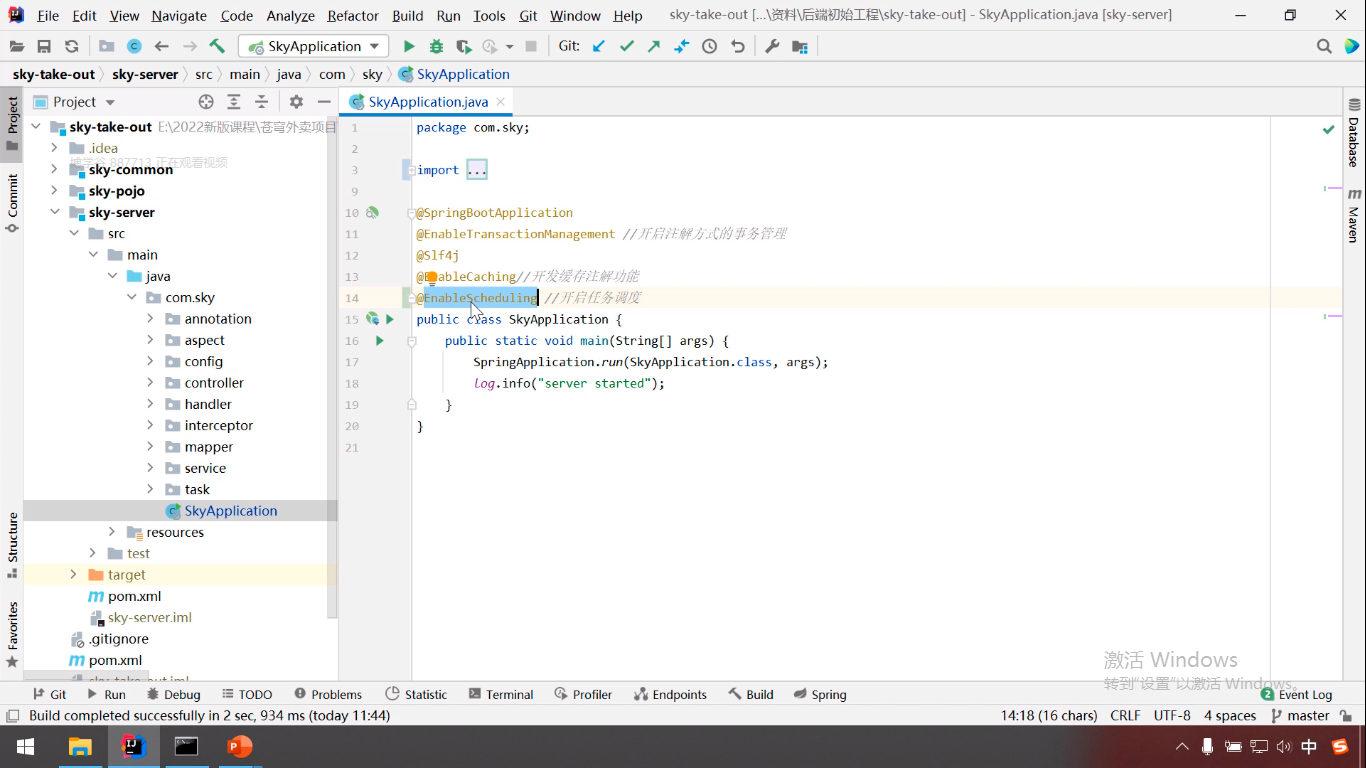Viewport: 1366px width, 768px height.
Task: Click Git Update Project arrow icon
Action: click(599, 47)
